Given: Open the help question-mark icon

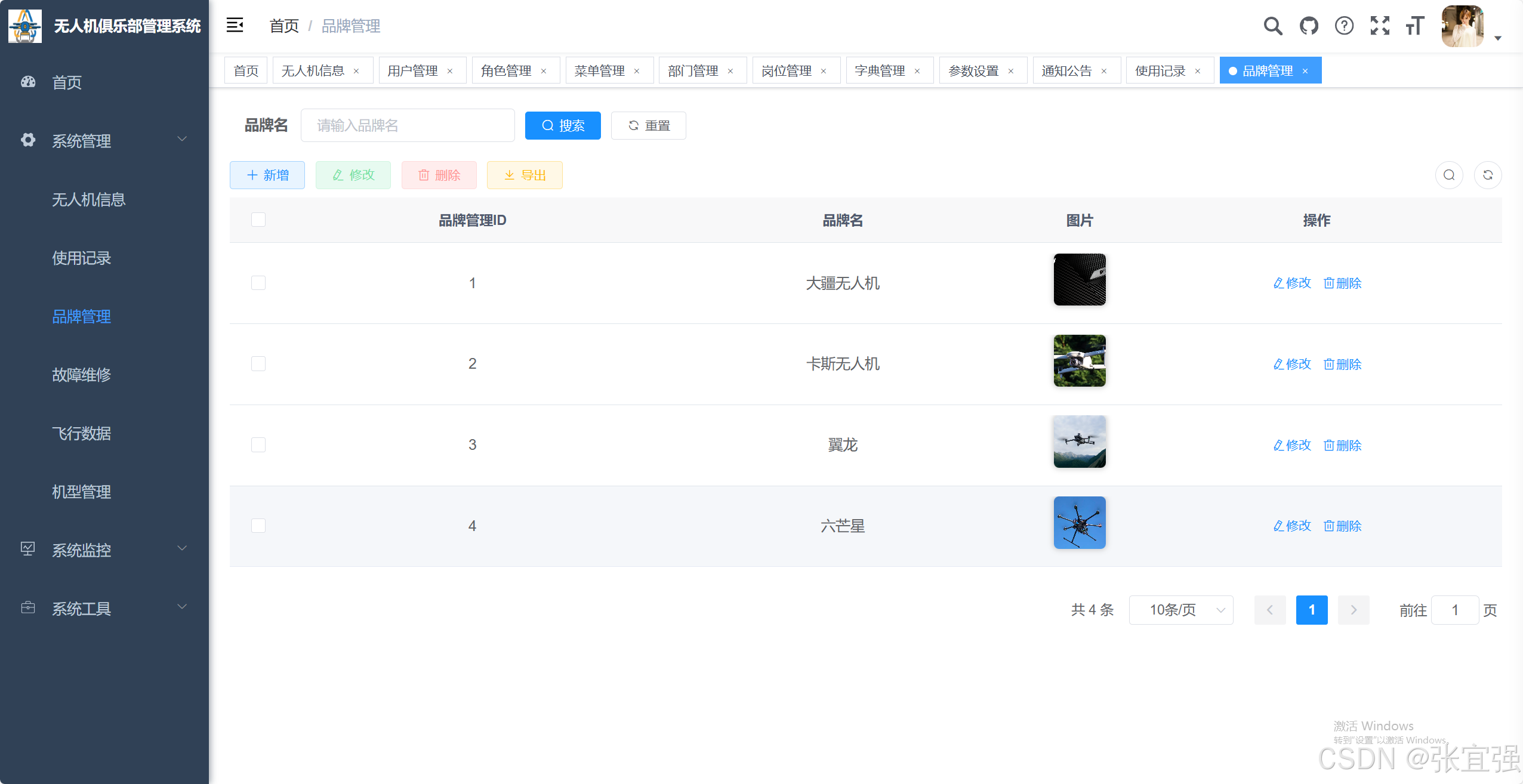Looking at the screenshot, I should pos(1344,26).
